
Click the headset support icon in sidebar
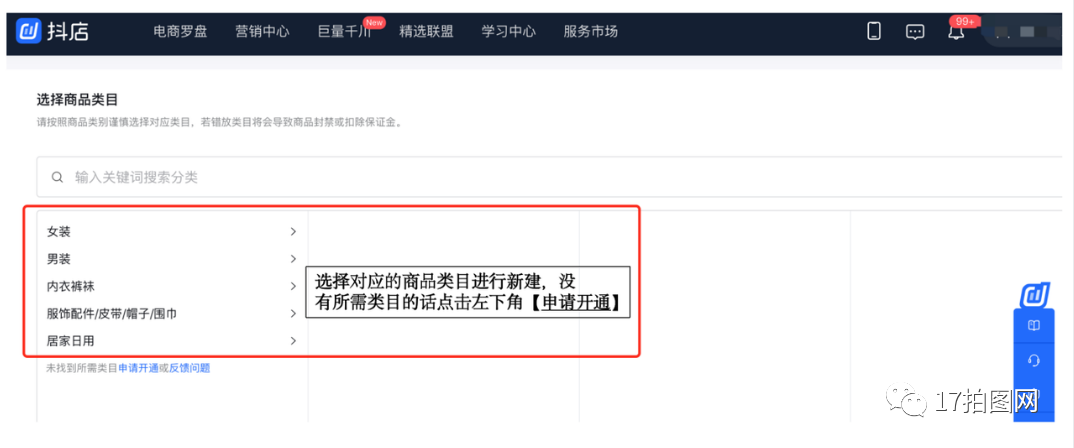tap(1034, 360)
